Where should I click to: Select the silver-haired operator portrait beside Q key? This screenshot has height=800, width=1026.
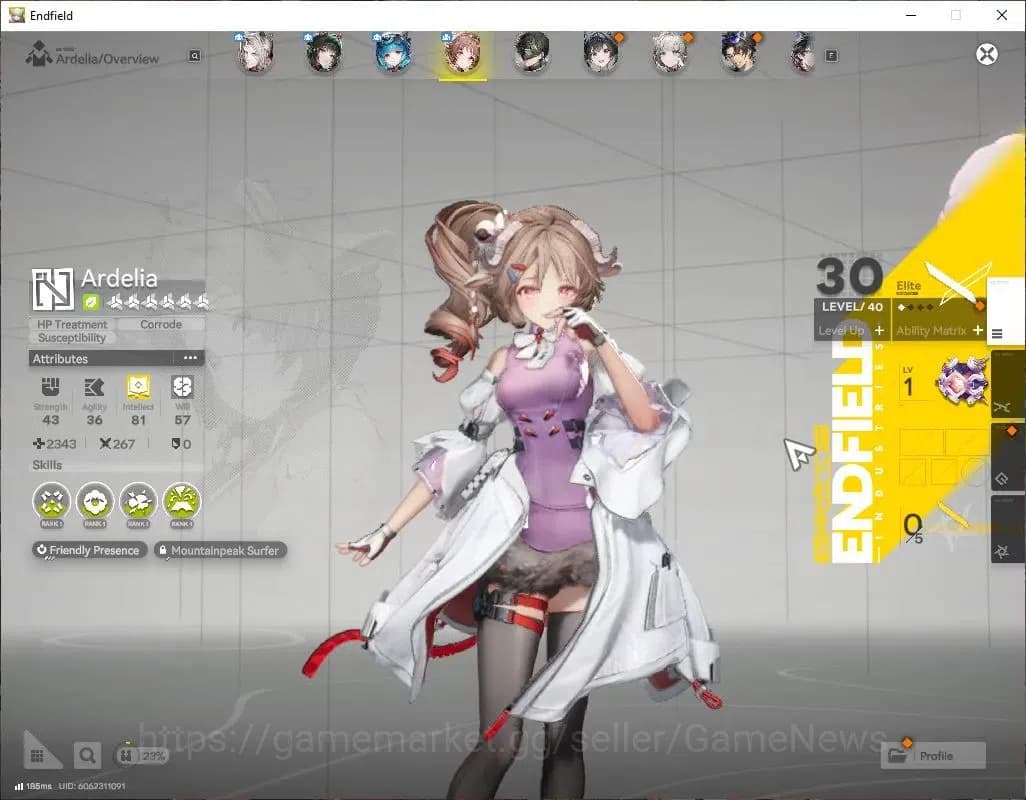(x=256, y=52)
